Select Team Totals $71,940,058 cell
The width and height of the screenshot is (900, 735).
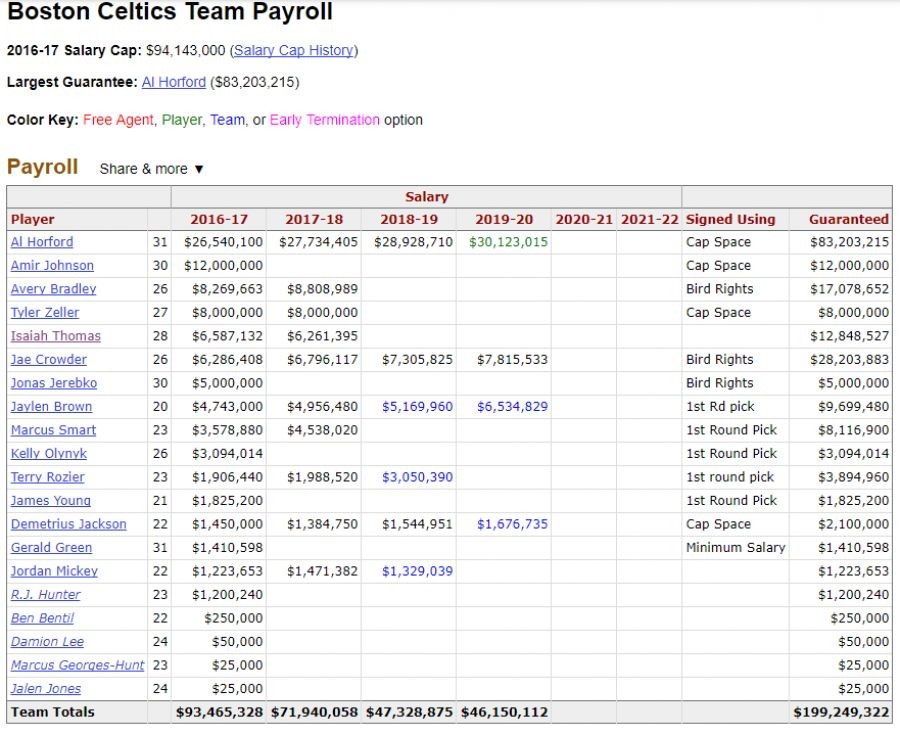pyautogui.click(x=314, y=713)
